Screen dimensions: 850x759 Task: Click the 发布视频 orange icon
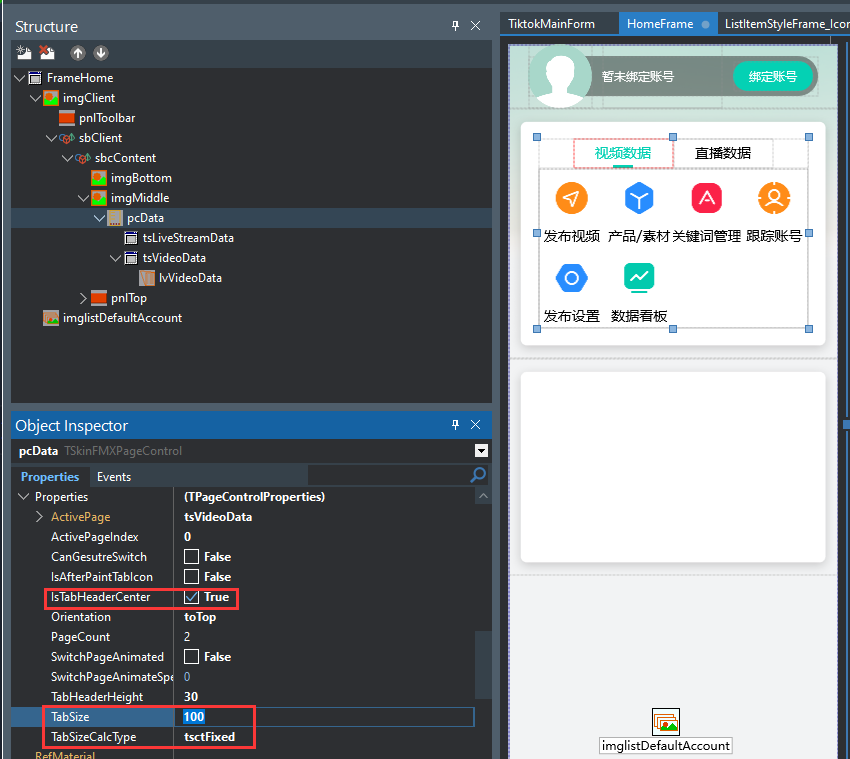click(571, 198)
